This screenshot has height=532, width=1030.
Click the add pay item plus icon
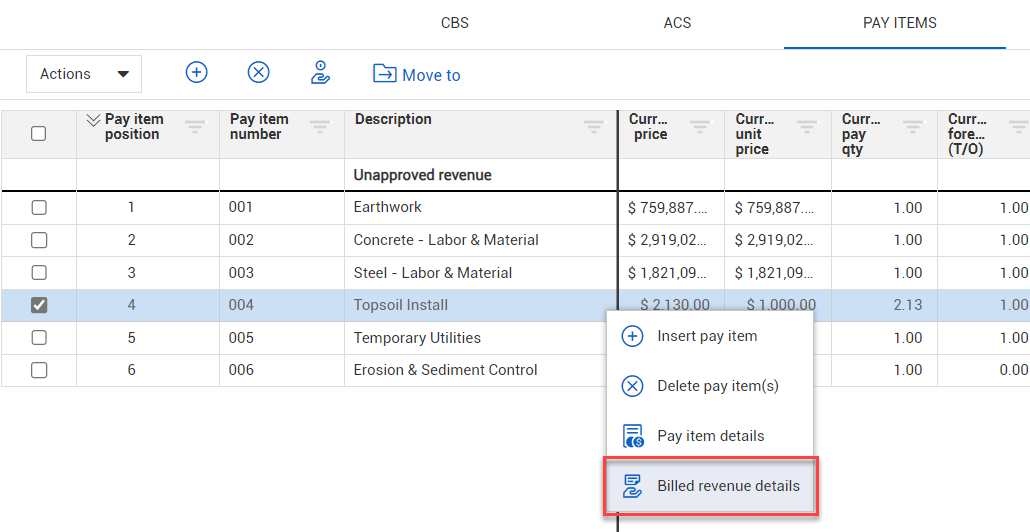point(197,72)
